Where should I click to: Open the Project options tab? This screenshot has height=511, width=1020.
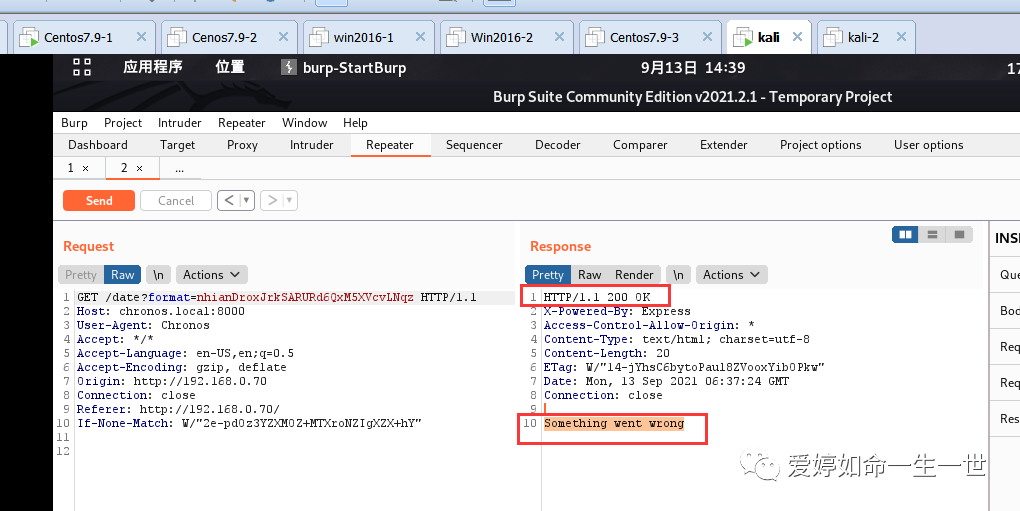[820, 145]
